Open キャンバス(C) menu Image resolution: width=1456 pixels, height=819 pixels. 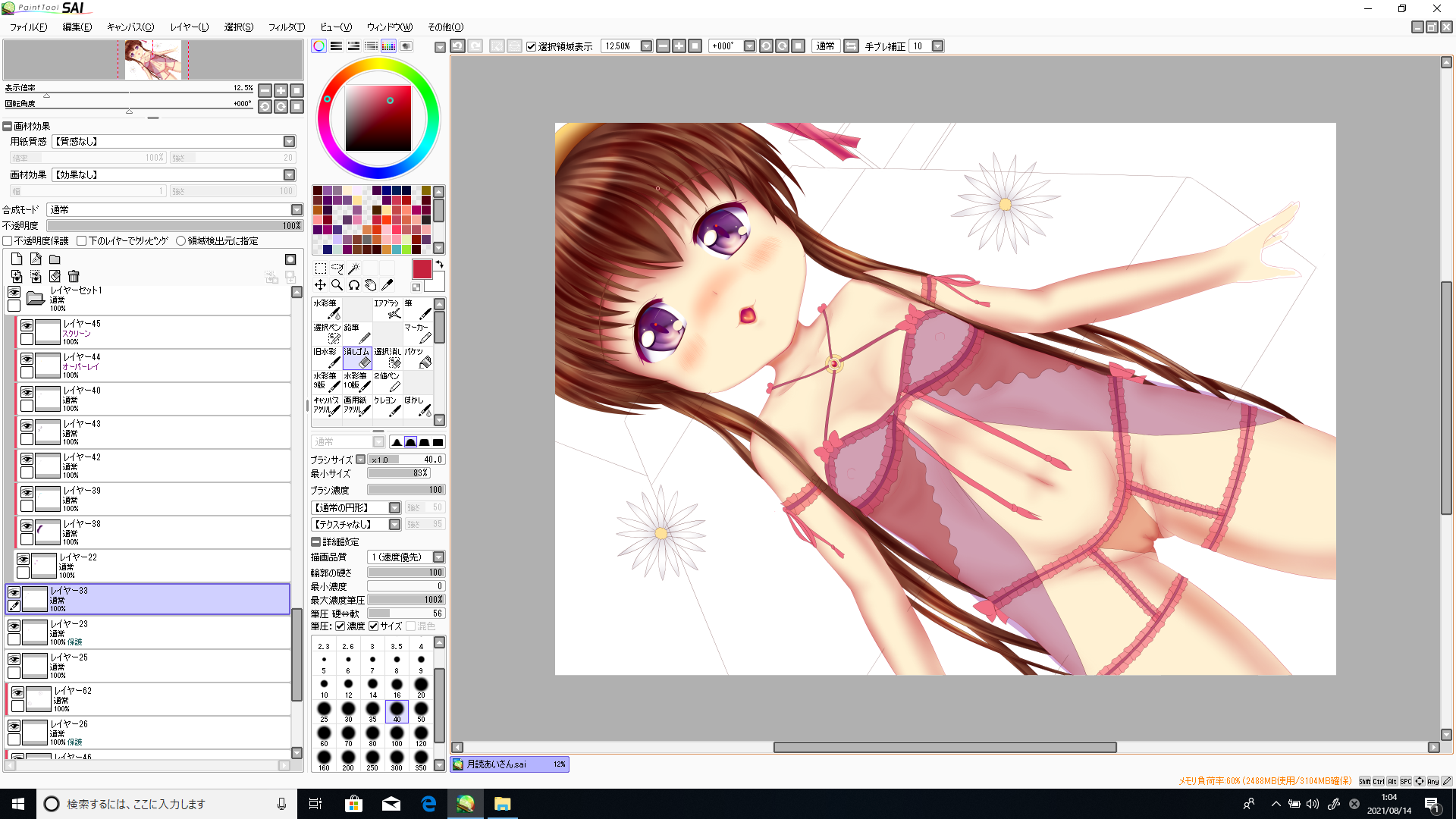point(130,27)
